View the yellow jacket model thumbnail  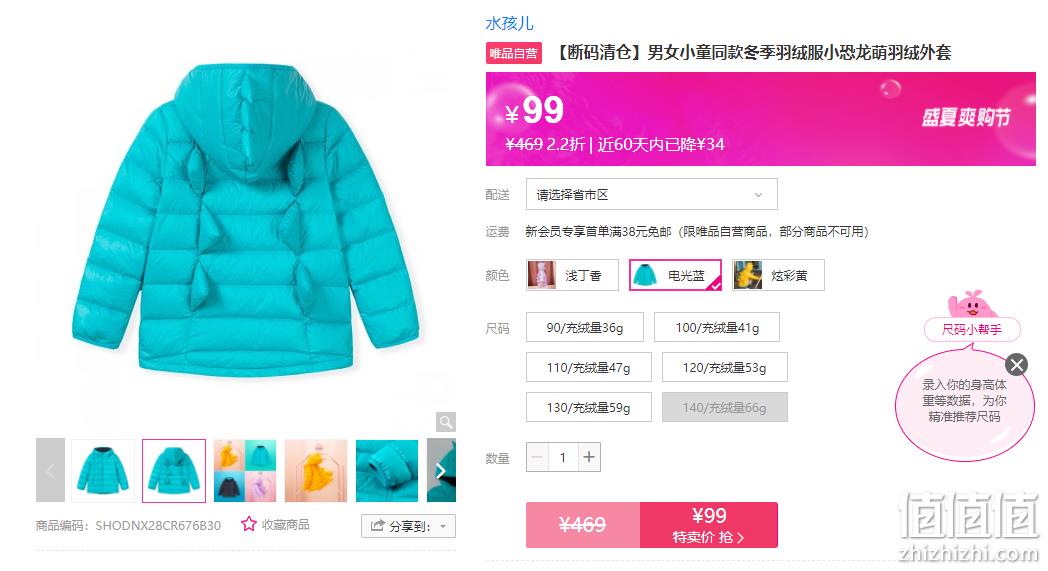[x=316, y=471]
